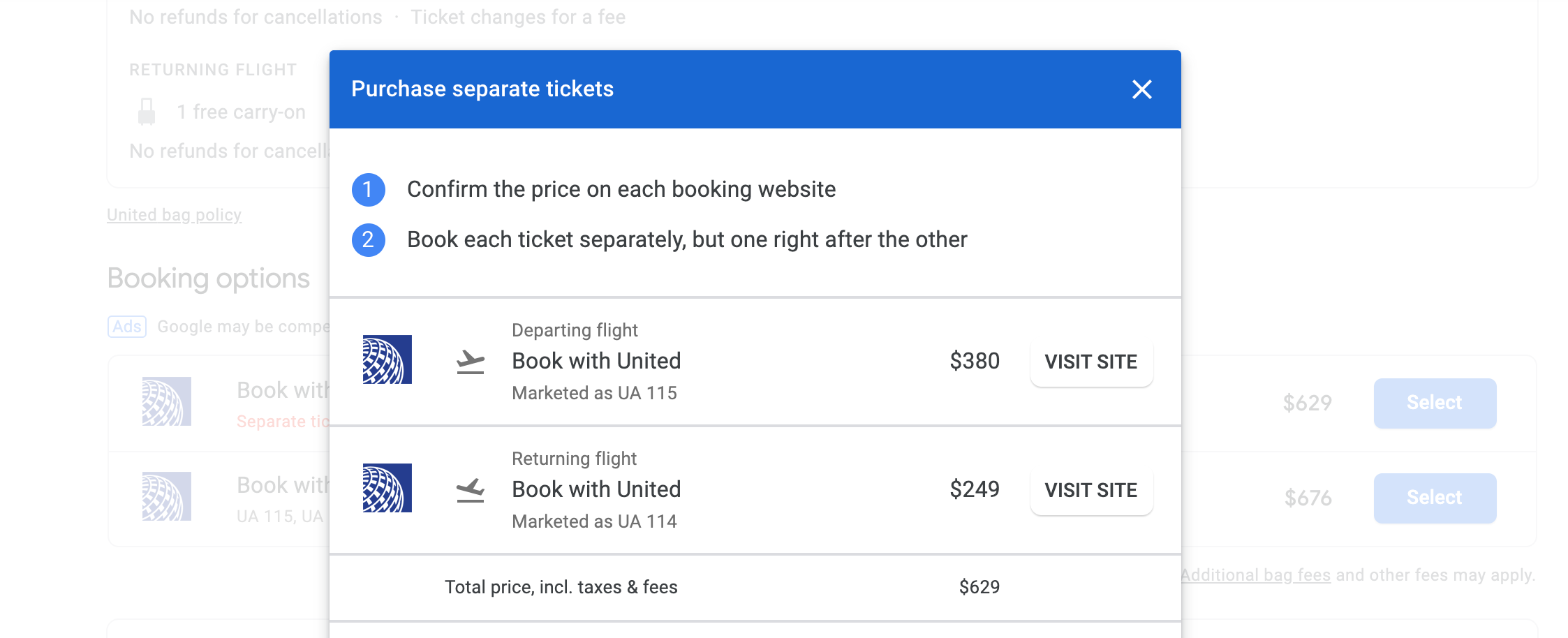The image size is (1568, 638).
Task: Click the returning plane landing icon
Action: [x=471, y=490]
